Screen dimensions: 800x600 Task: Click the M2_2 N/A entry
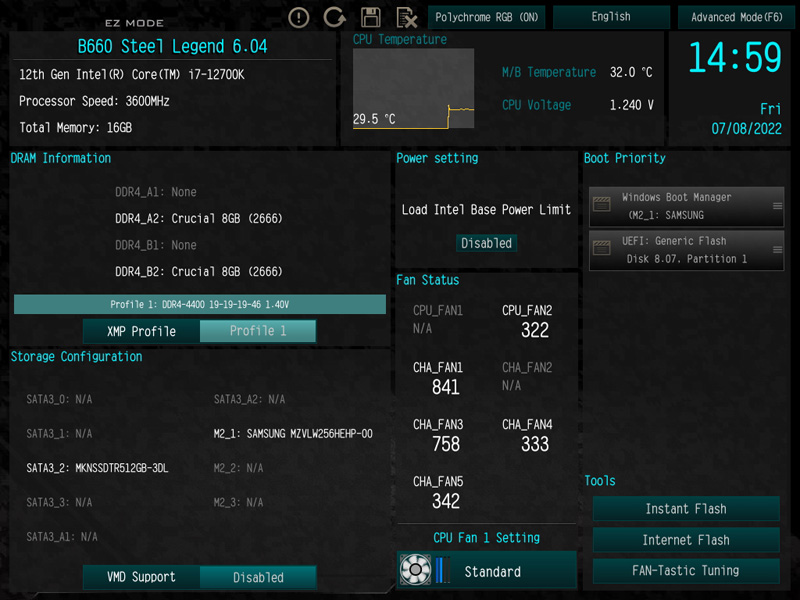(x=238, y=468)
